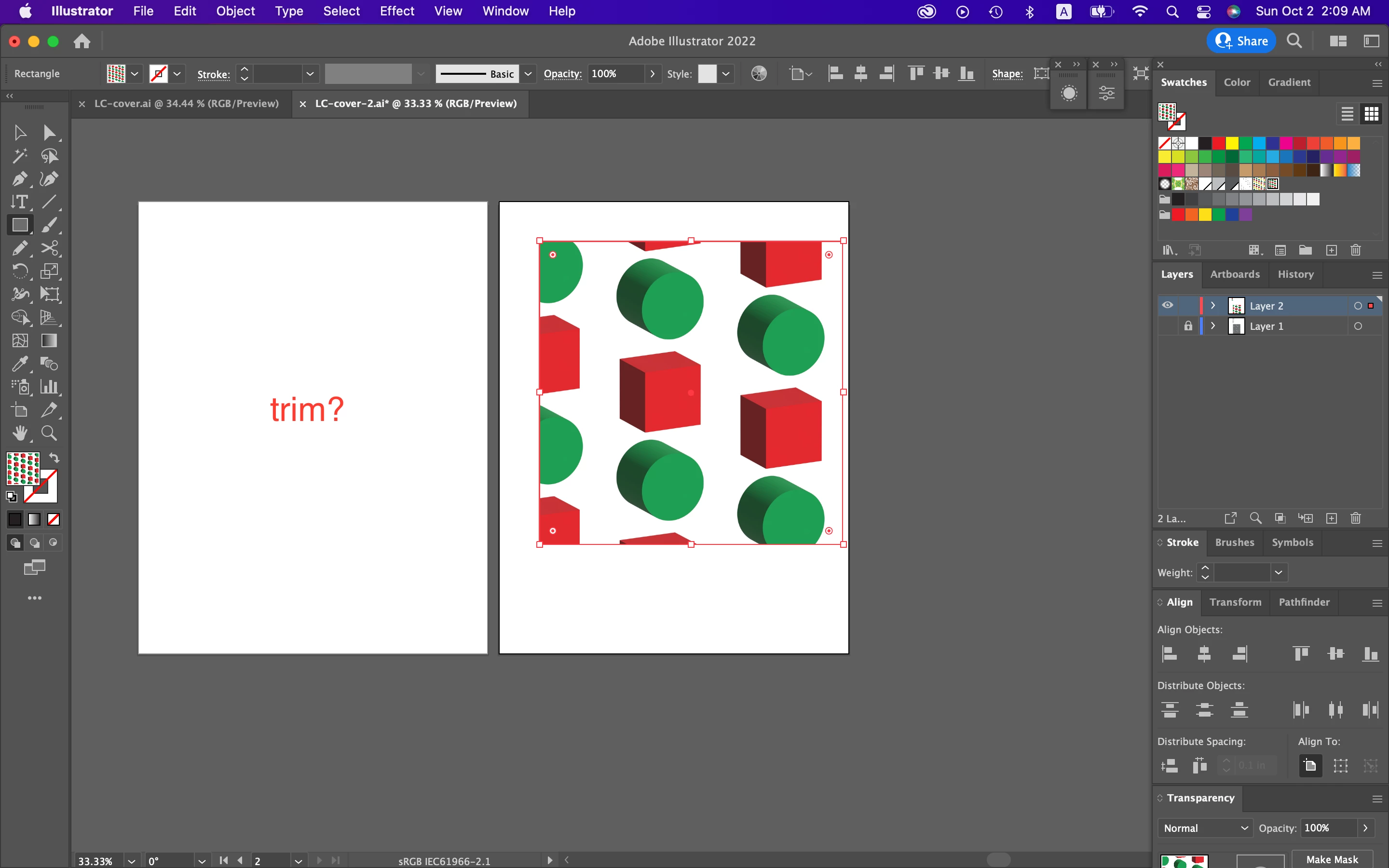
Task: Create a new layer in Layers panel
Action: pos(1332,518)
